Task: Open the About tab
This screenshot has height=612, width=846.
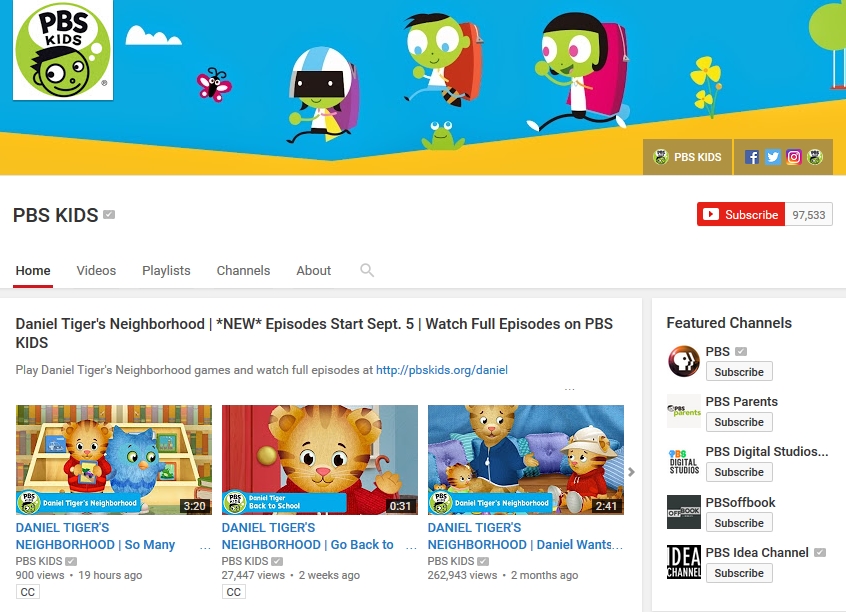Action: (313, 270)
